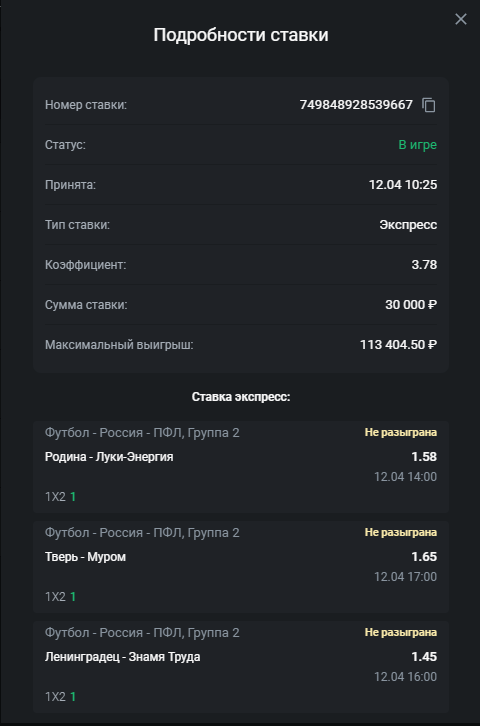Click the 30 000 ₽ stake amount

(411, 305)
